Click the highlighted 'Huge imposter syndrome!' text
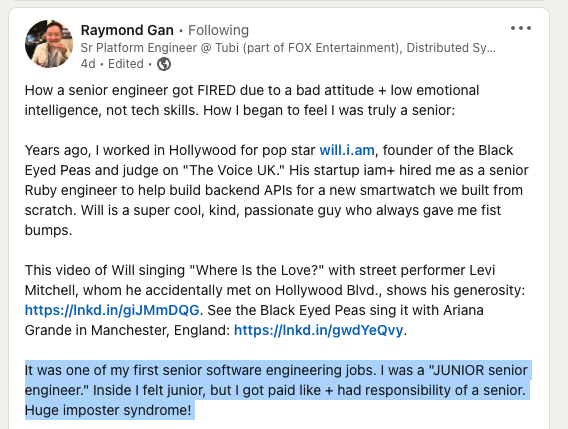The height and width of the screenshot is (429, 568). (108, 410)
